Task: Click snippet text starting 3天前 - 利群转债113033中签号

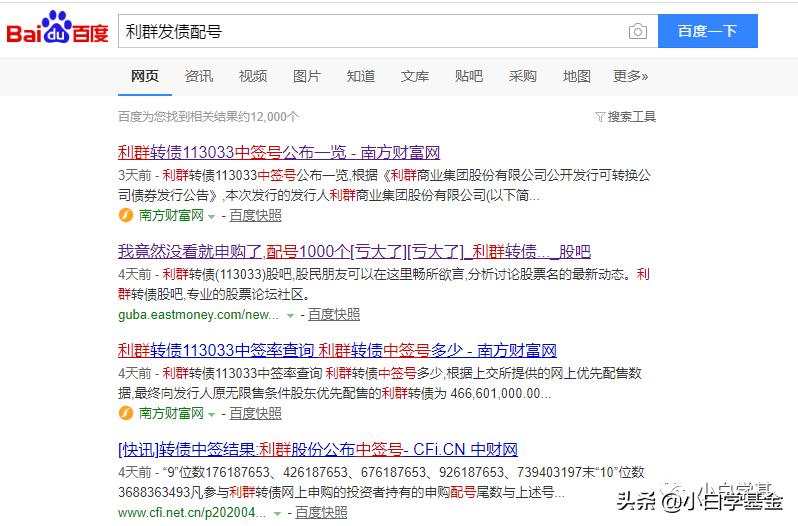Action: pos(385,176)
